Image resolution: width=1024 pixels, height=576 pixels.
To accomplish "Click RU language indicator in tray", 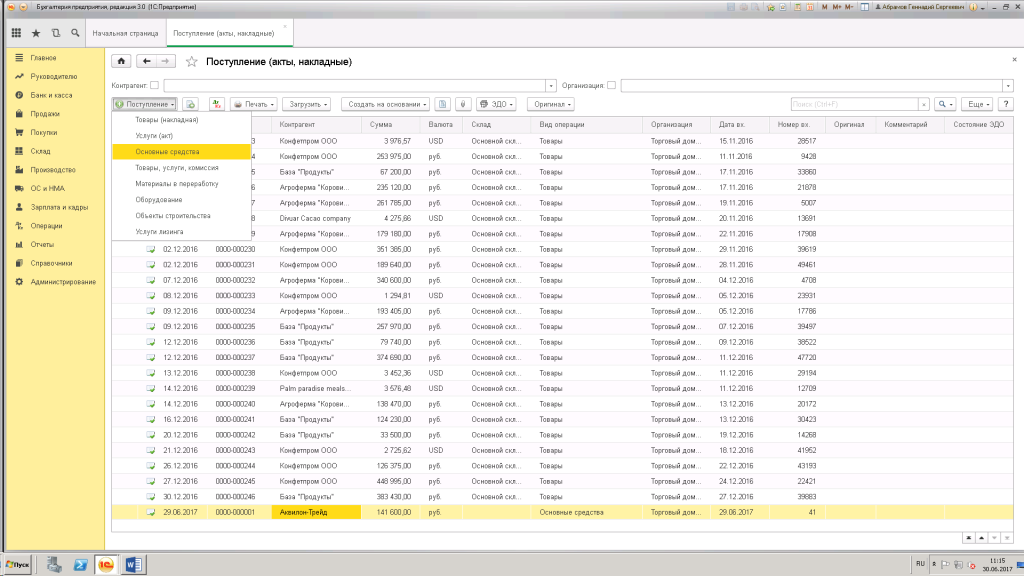I will coord(920,564).
